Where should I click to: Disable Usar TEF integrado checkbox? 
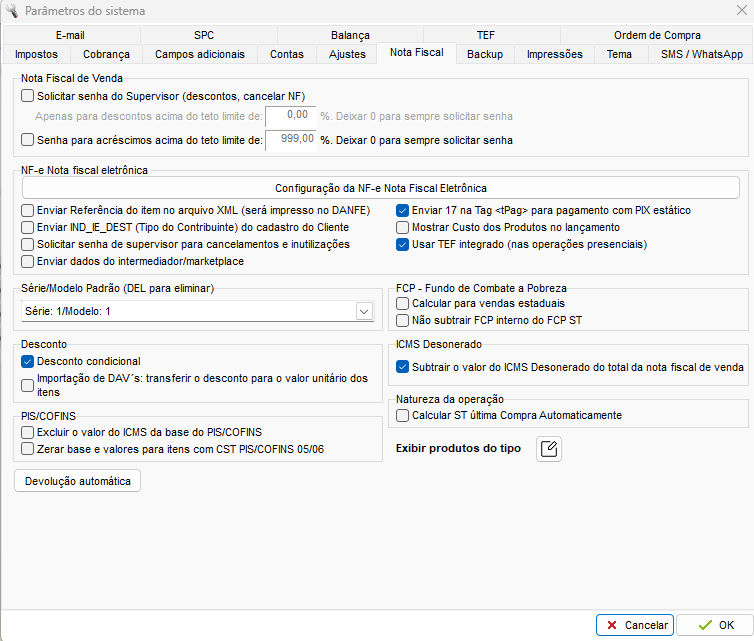403,244
